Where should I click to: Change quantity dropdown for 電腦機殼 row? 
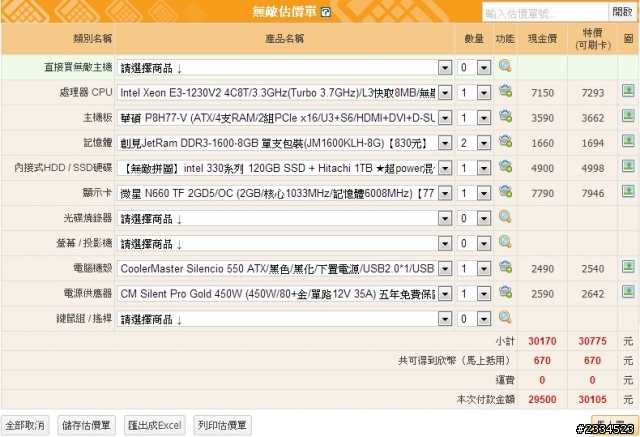[474, 269]
